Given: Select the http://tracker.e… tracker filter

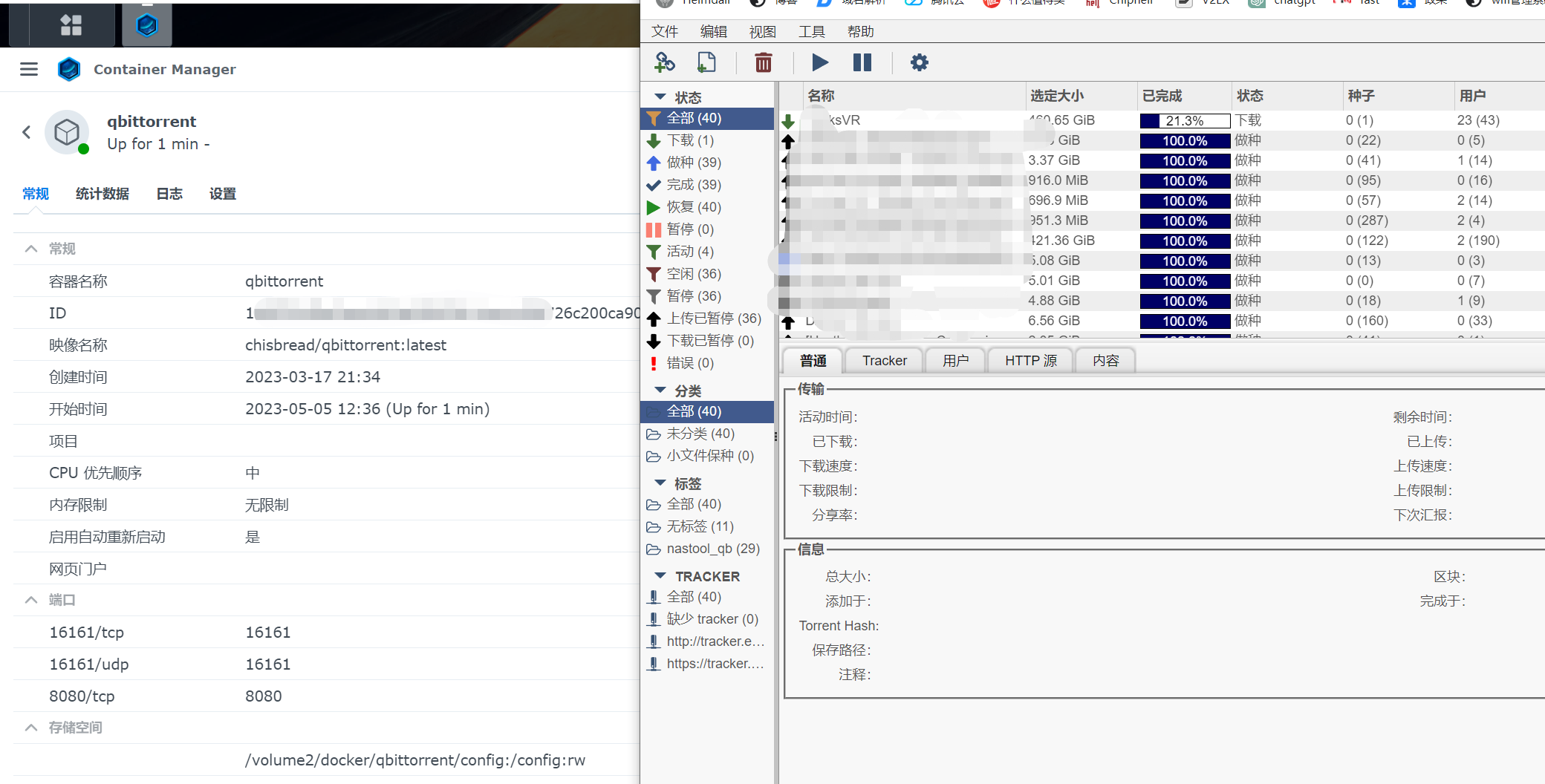Looking at the screenshot, I should coord(707,641).
